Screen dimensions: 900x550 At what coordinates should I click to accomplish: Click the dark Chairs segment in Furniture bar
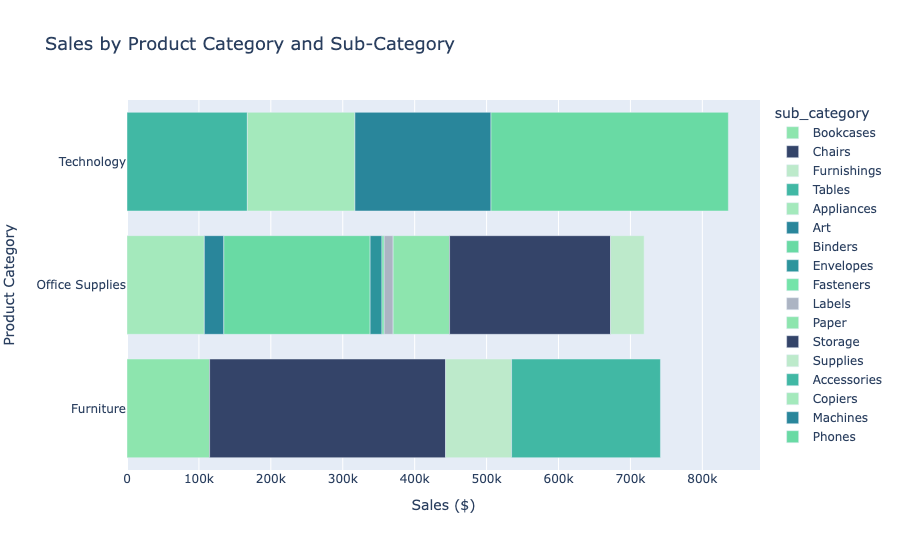[x=327, y=408]
